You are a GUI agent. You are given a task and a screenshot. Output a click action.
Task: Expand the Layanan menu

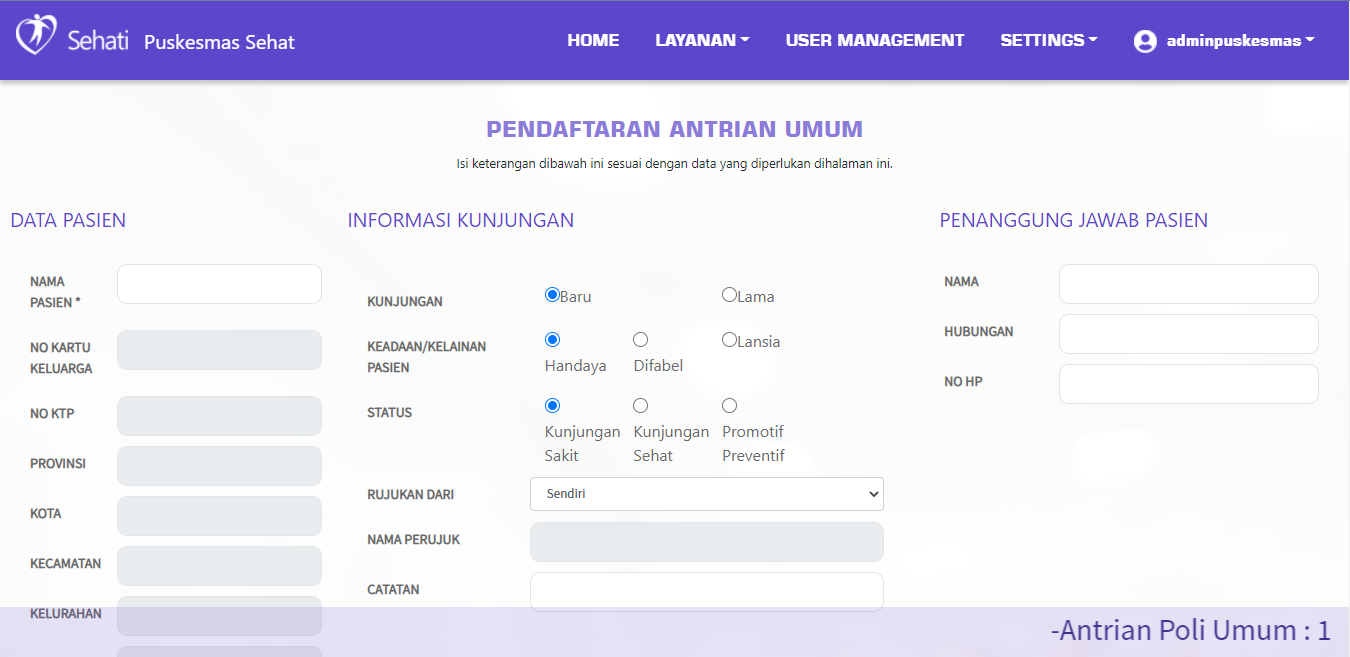pyautogui.click(x=702, y=41)
